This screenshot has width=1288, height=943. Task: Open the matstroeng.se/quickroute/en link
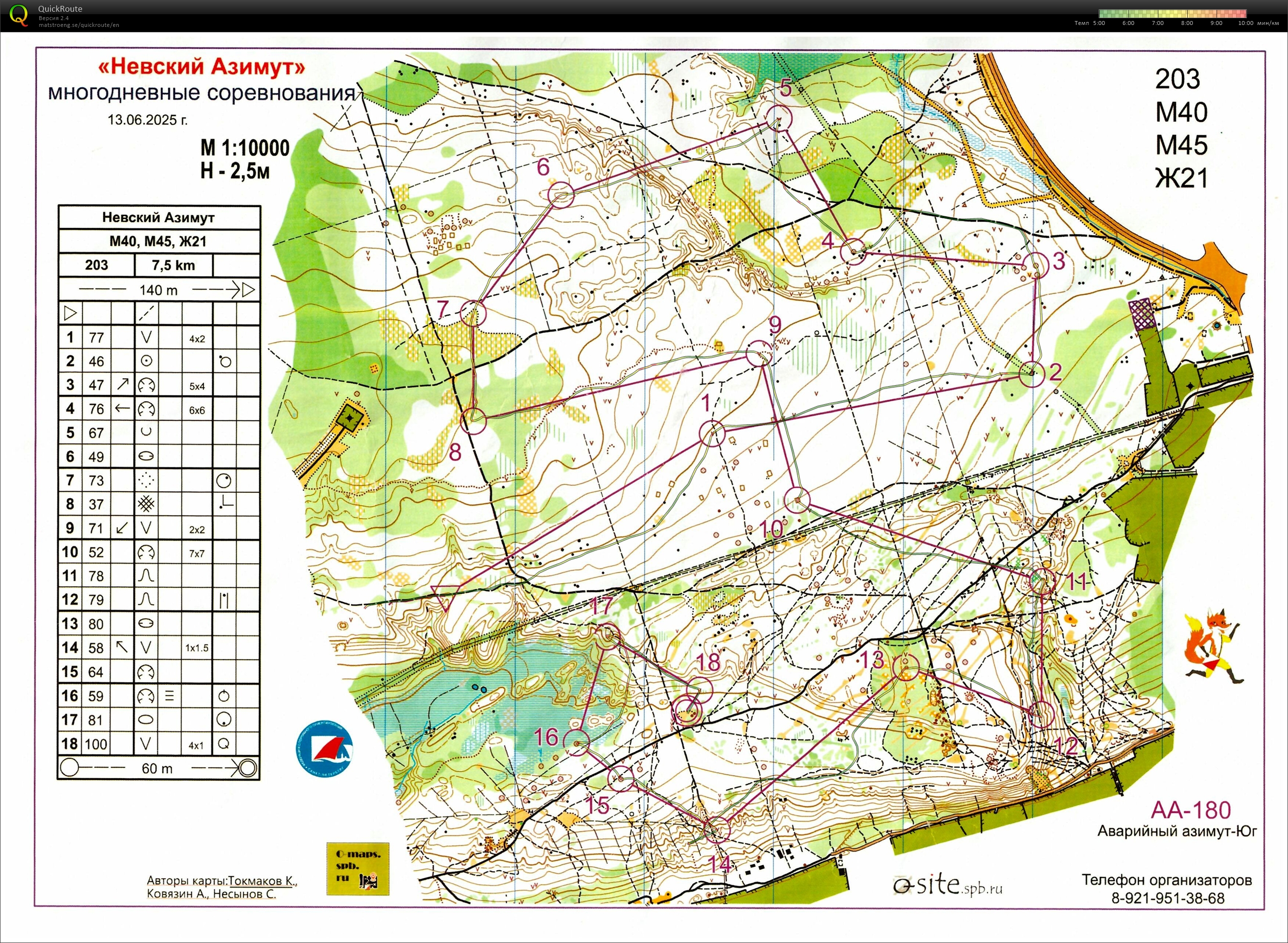pyautogui.click(x=79, y=25)
